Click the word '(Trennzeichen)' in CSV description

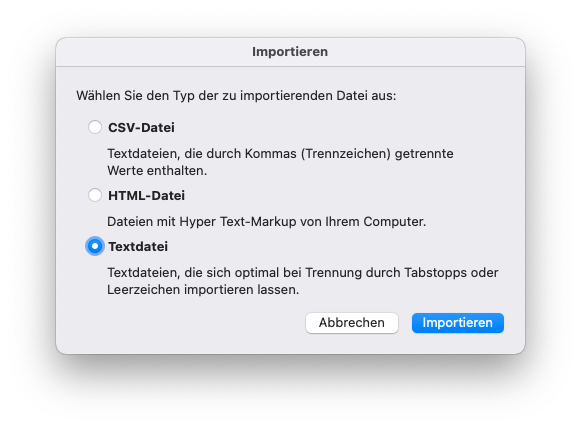pyautogui.click(x=346, y=153)
